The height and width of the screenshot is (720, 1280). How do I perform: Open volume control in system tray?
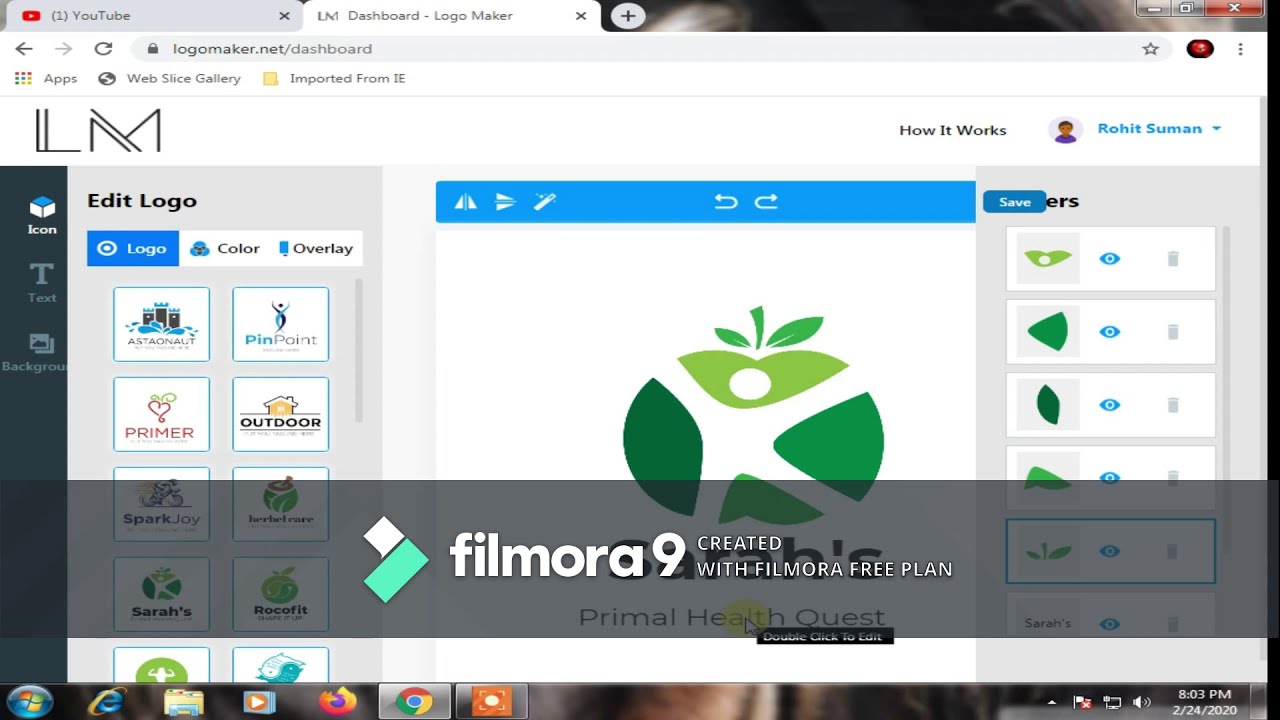pos(1143,702)
